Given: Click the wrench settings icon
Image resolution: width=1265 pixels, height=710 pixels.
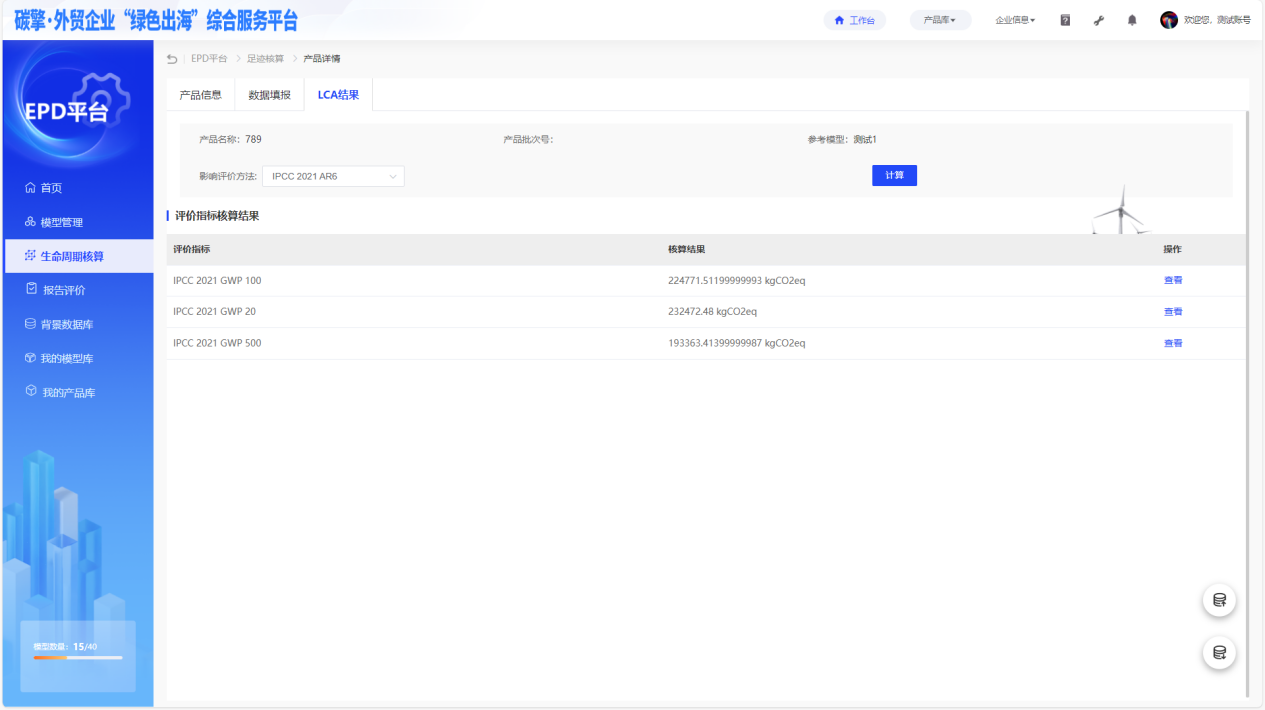Looking at the screenshot, I should (x=1099, y=20).
